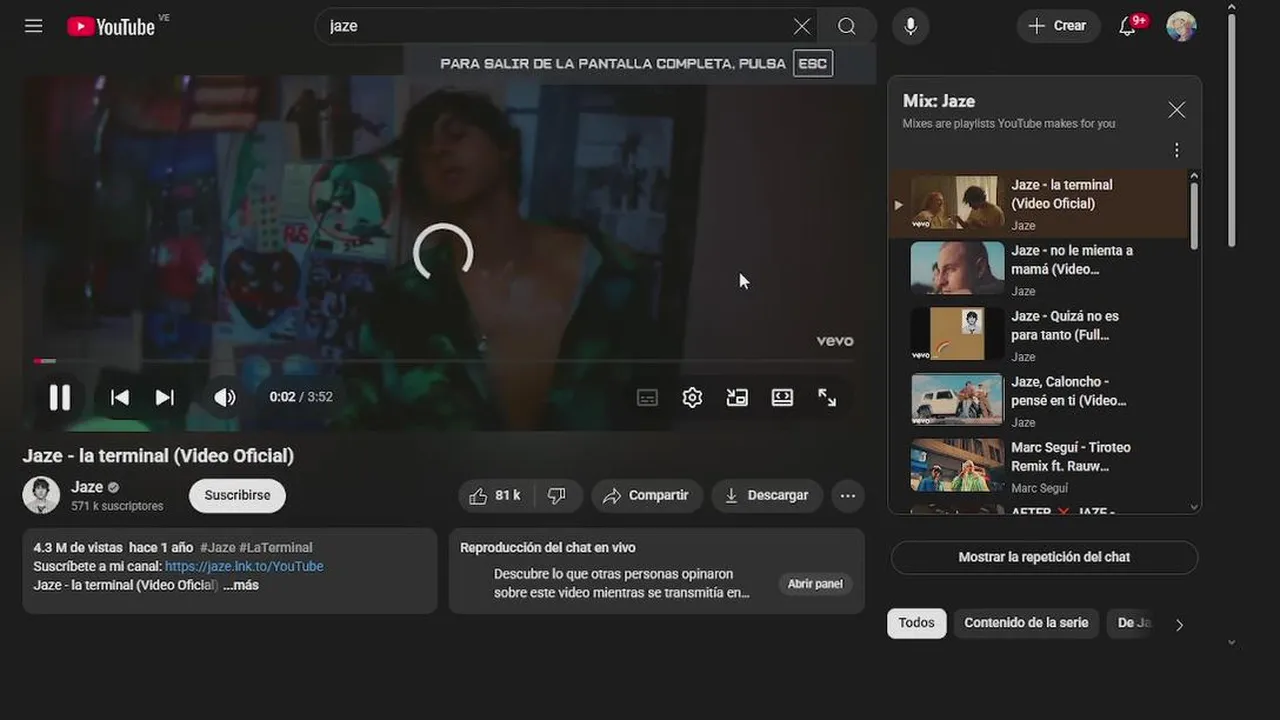Click the video progress bar
Screen dimensions: 1280x720
(x=443, y=361)
